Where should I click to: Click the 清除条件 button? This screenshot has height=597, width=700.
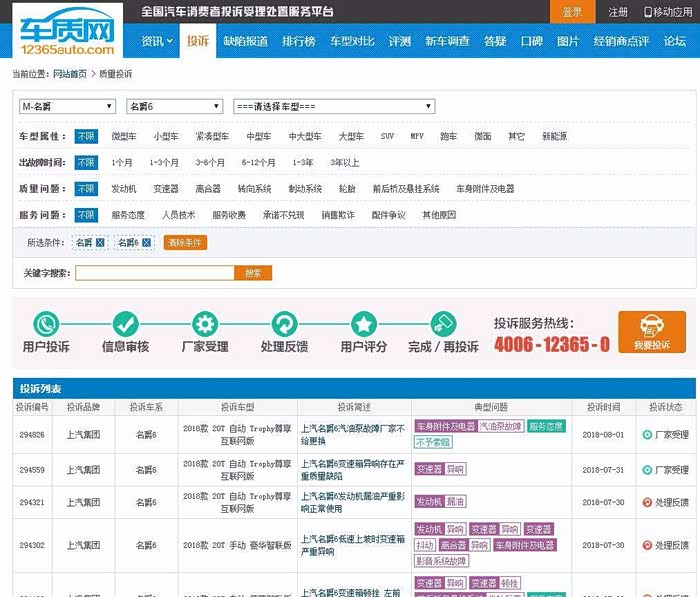click(x=185, y=242)
